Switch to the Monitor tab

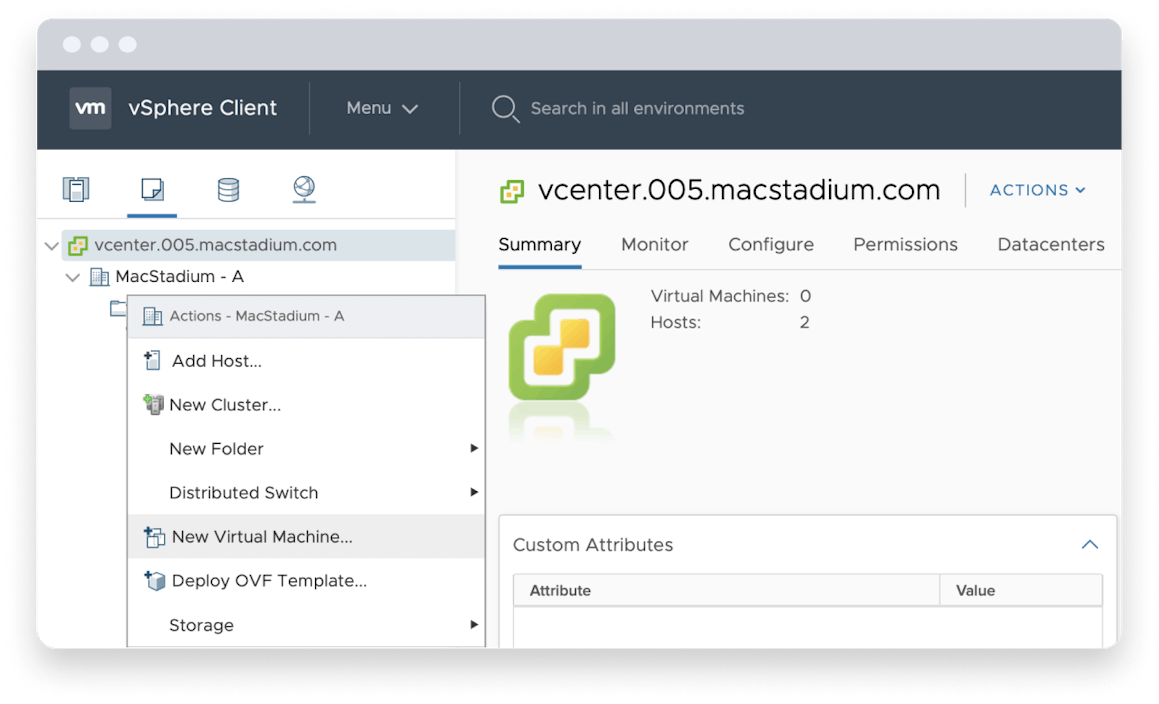[x=655, y=245]
